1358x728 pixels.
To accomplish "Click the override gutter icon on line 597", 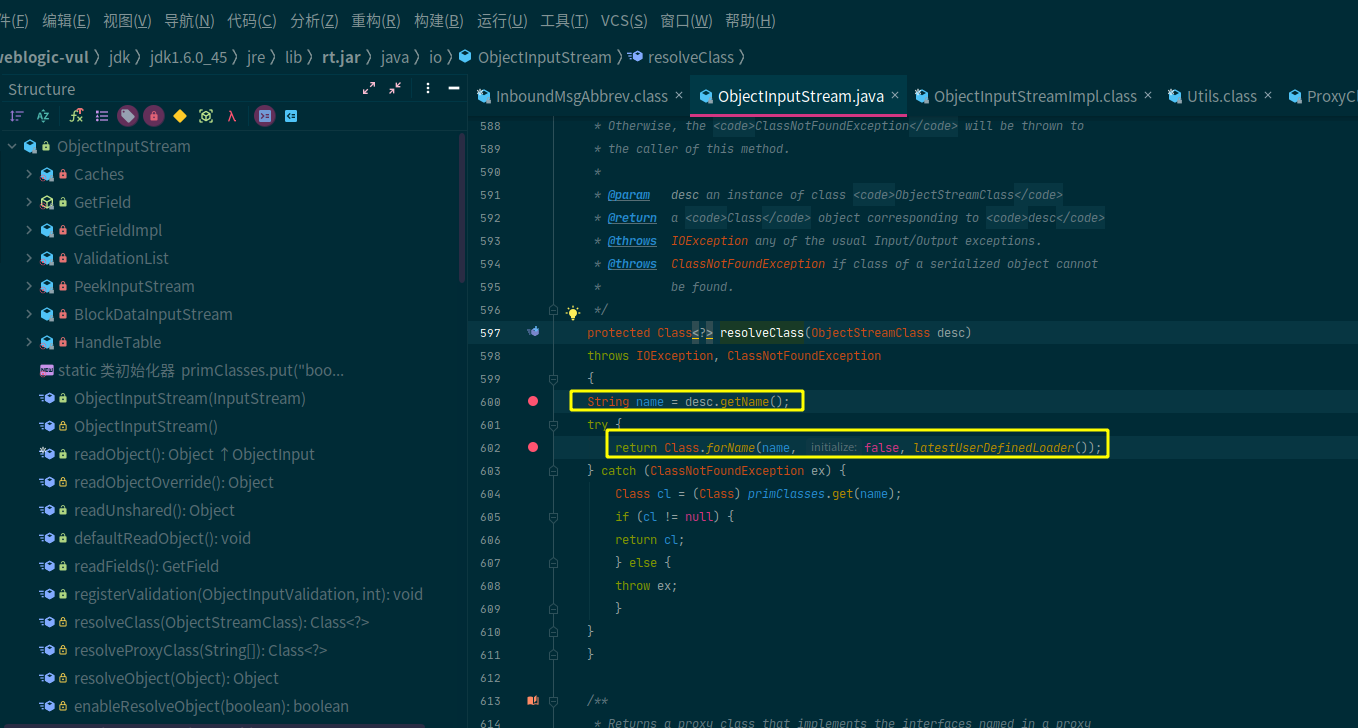I will [533, 332].
